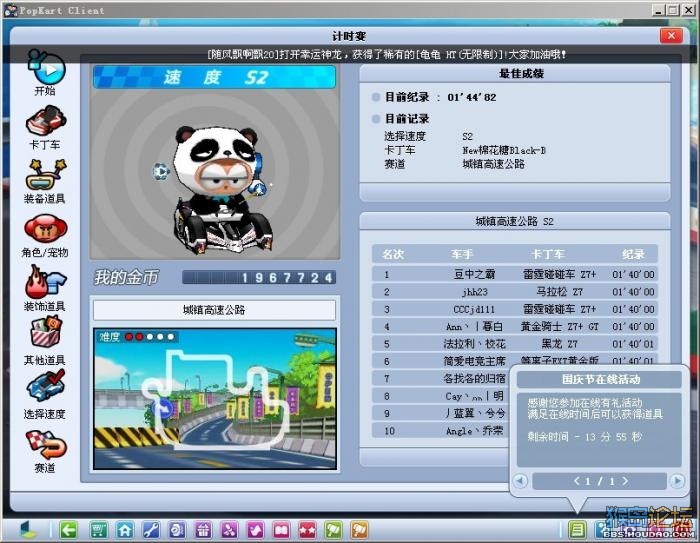Viewport: 700px width, 543px height.
Task: Click the magenta hand icon in toolbar
Action: tap(255, 530)
